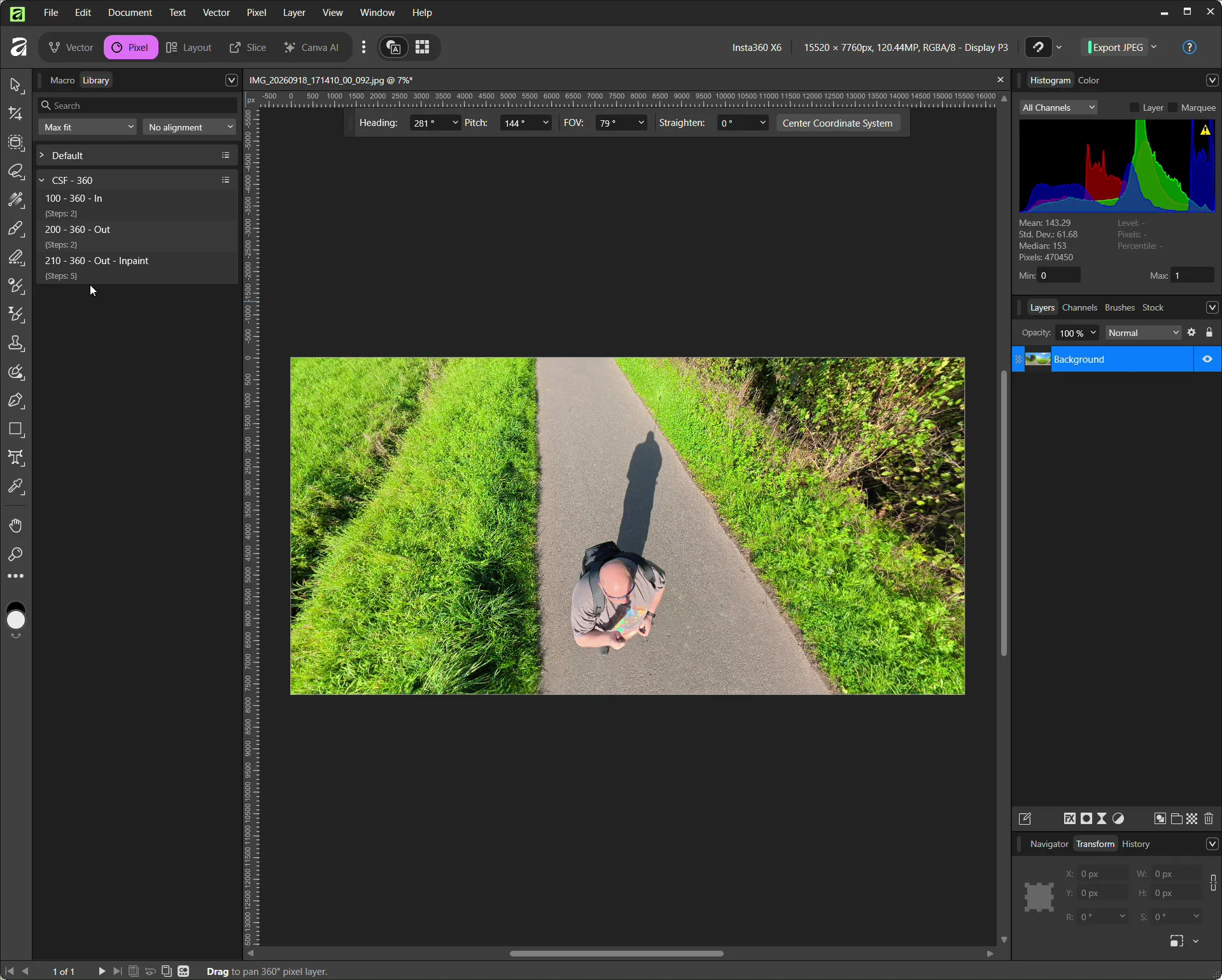
Task: Switch to the Layout studio
Action: 189,48
